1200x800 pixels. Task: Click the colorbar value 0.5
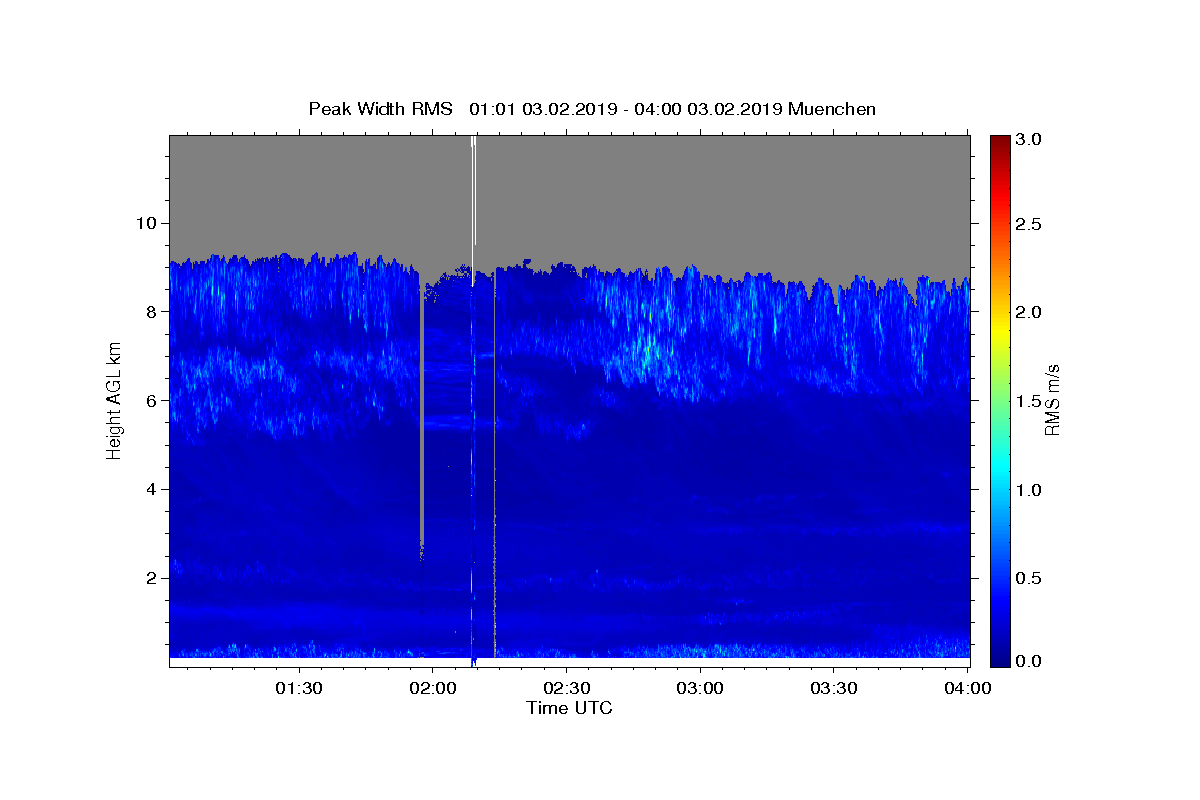click(1029, 578)
